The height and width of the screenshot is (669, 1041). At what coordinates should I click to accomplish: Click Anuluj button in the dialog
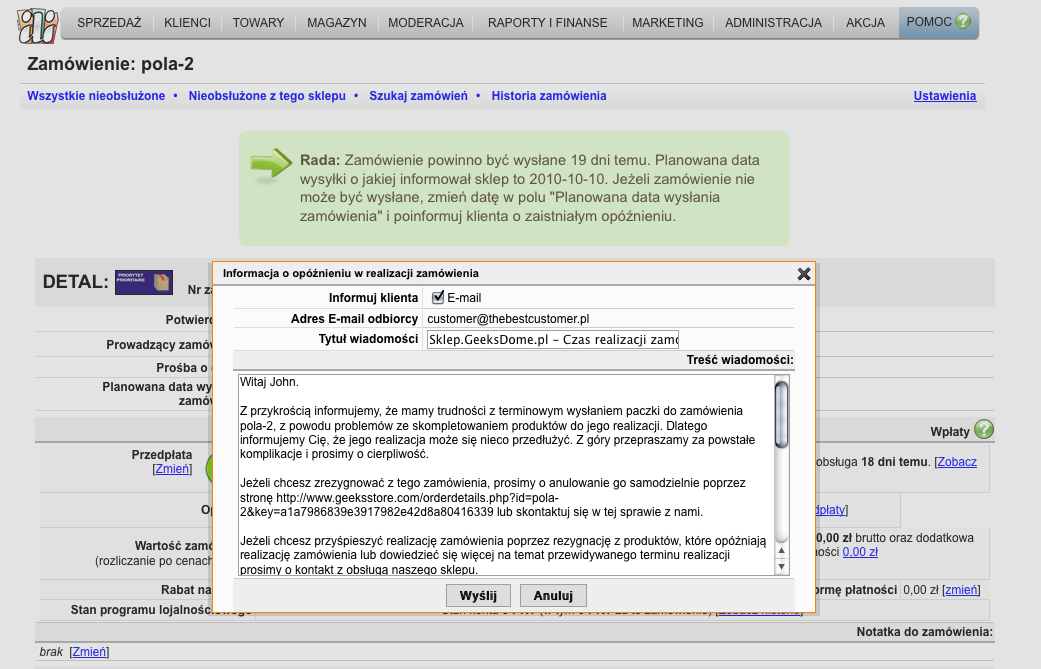pyautogui.click(x=553, y=595)
